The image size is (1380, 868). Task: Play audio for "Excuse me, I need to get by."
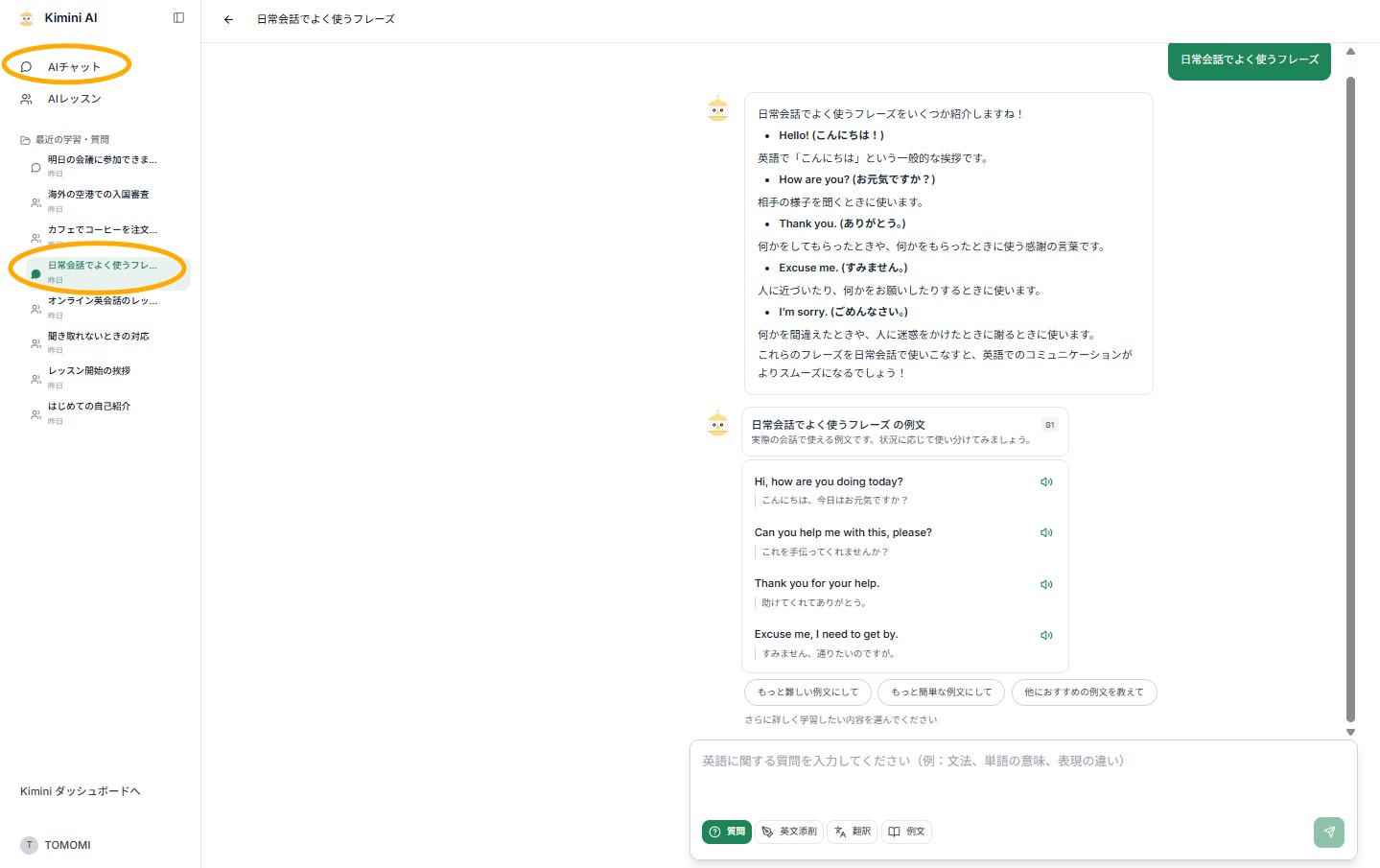click(x=1046, y=635)
